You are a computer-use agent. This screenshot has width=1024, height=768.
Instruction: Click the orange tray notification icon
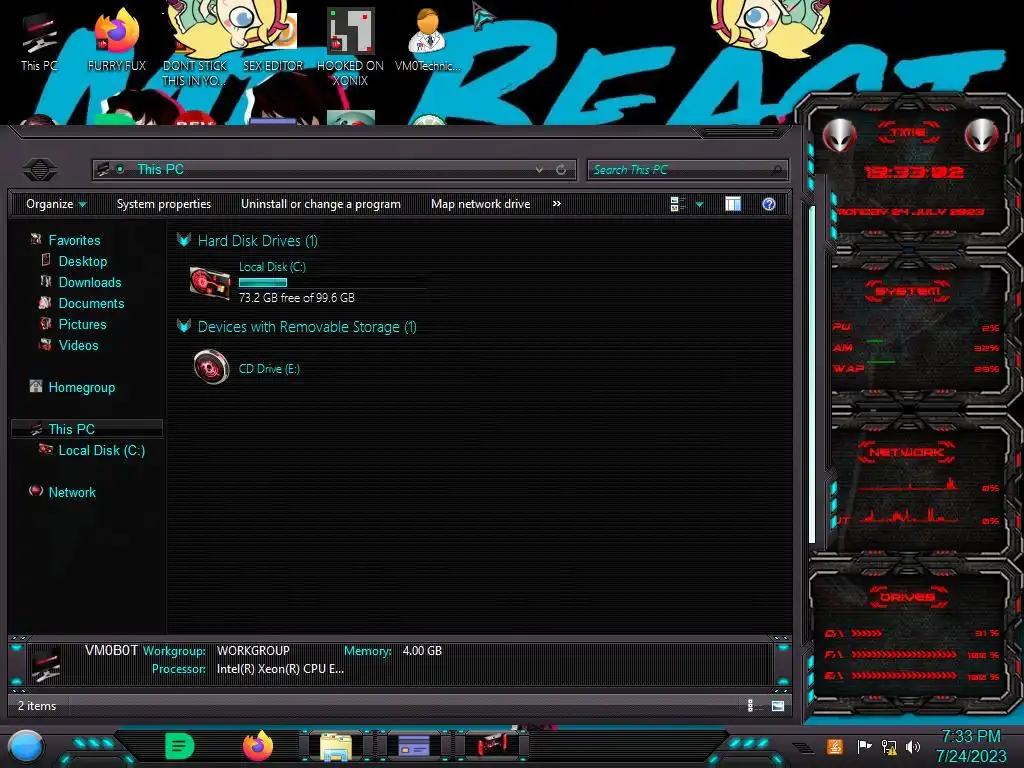[835, 746]
